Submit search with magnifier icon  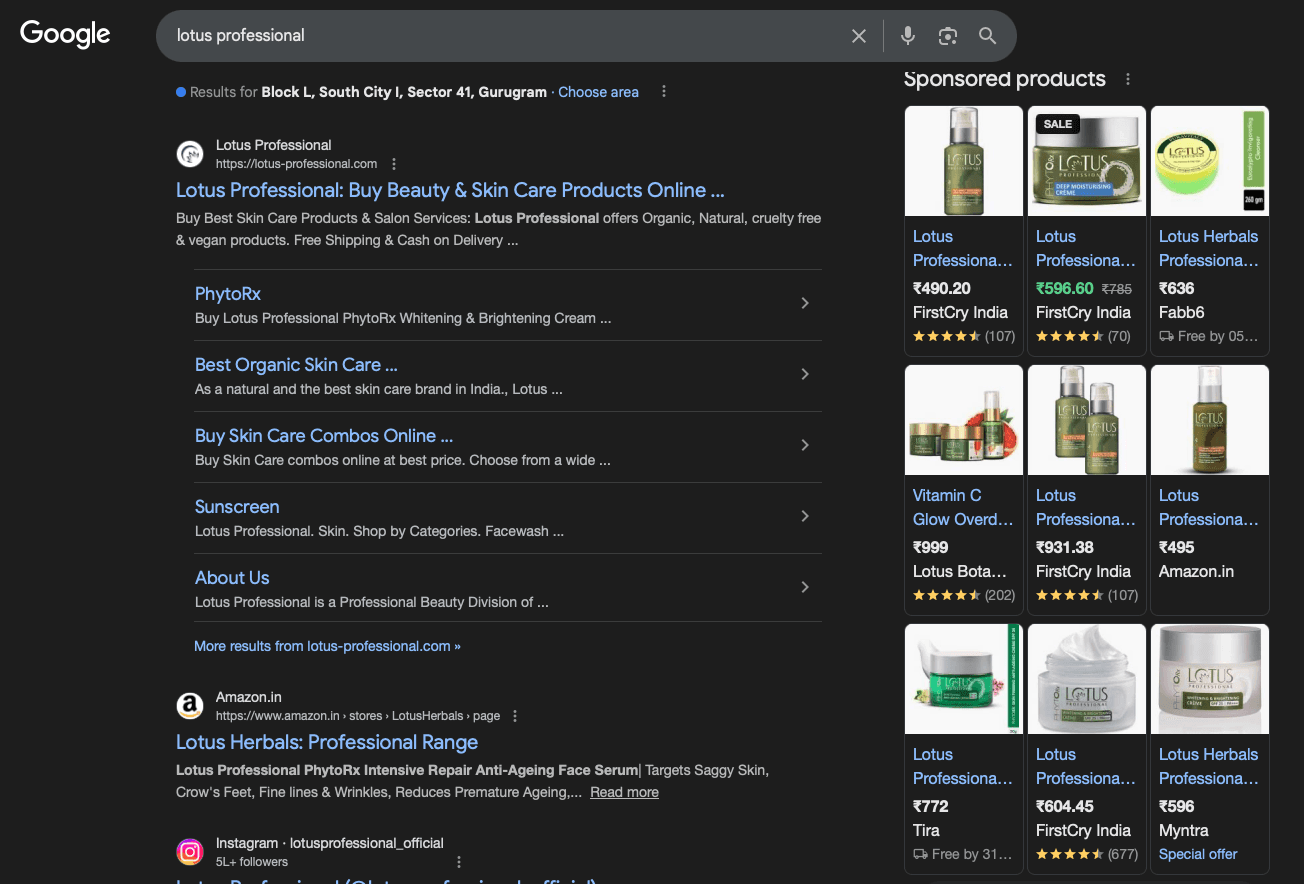[987, 36]
